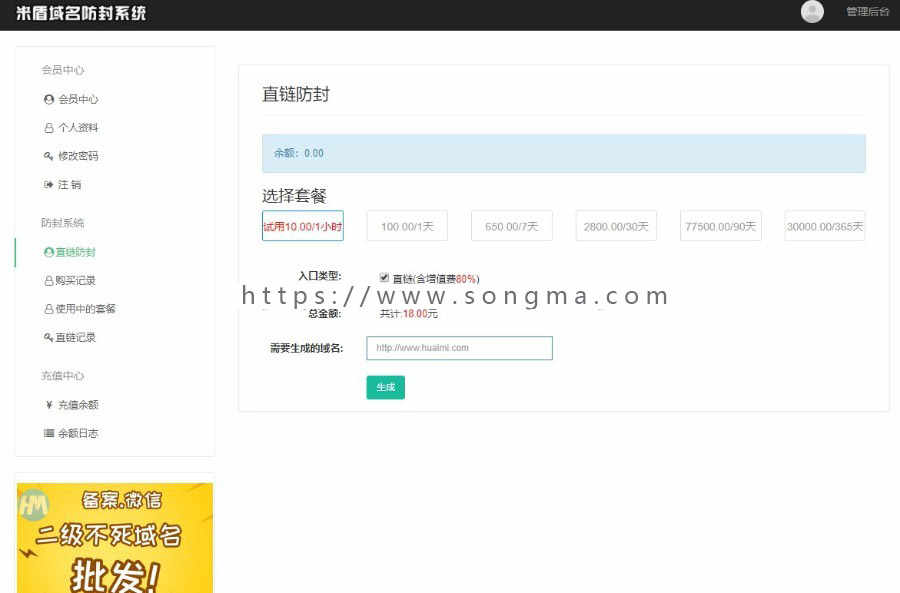
Task: Click the 直链防封 green user icon
Action: pos(49,252)
